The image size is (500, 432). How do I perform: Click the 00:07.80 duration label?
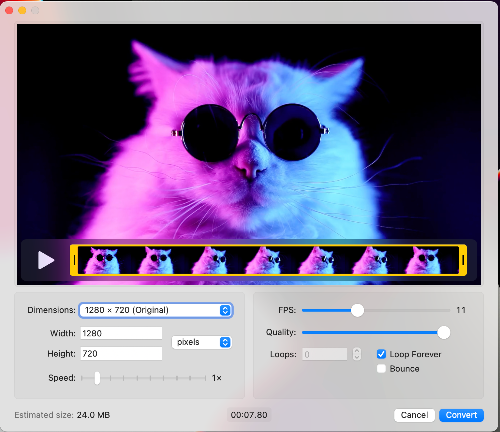(249, 415)
